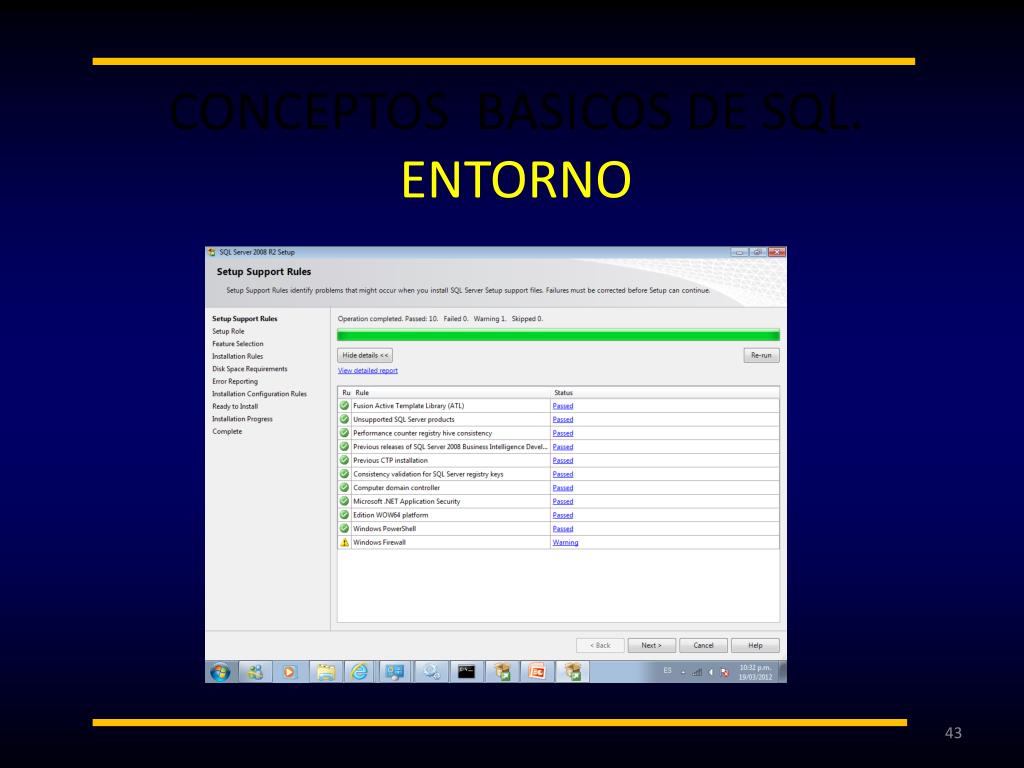This screenshot has width=1024, height=768.
Task: Click the Status column header
Action: (665, 392)
